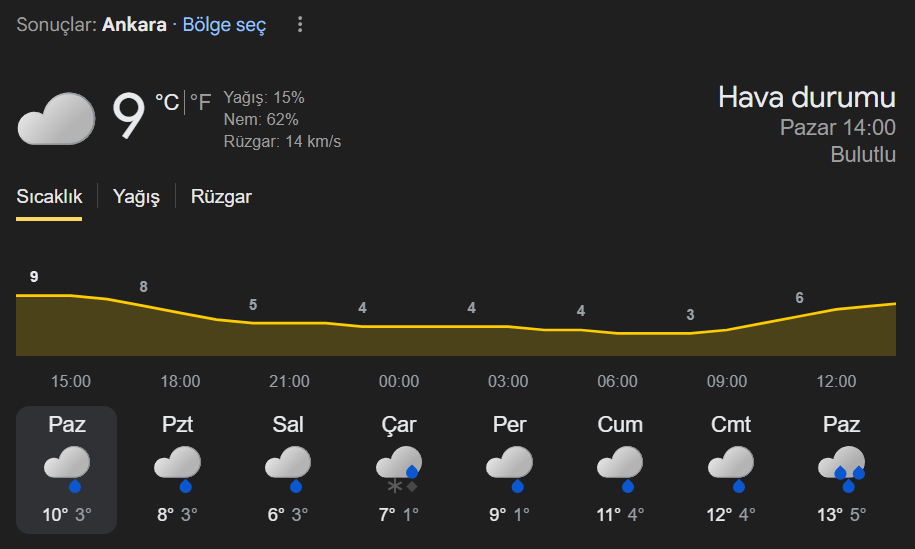Select the Sıcaklık tab

[49, 197]
